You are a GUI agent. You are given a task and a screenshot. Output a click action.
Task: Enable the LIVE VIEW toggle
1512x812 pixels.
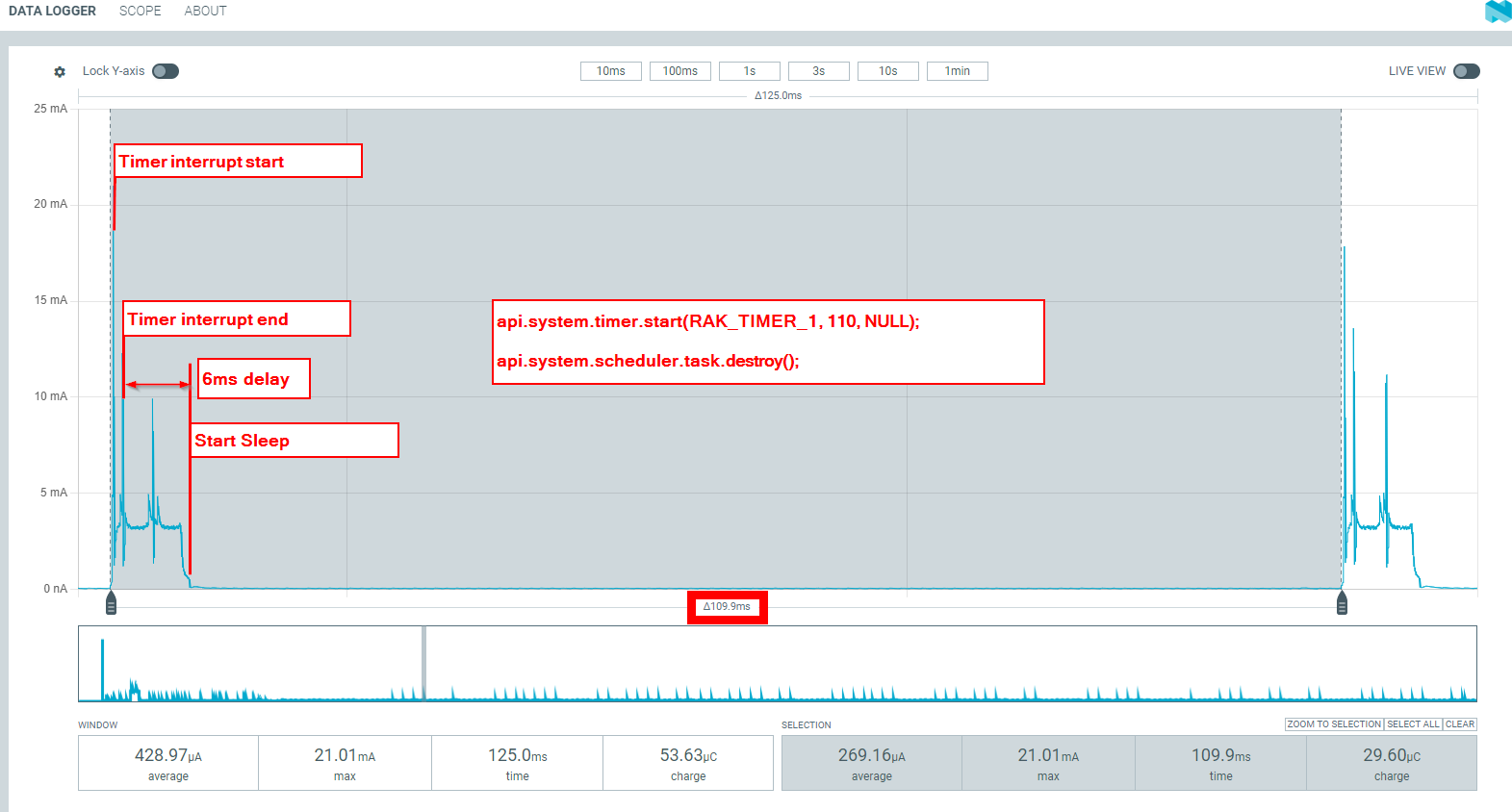1466,71
